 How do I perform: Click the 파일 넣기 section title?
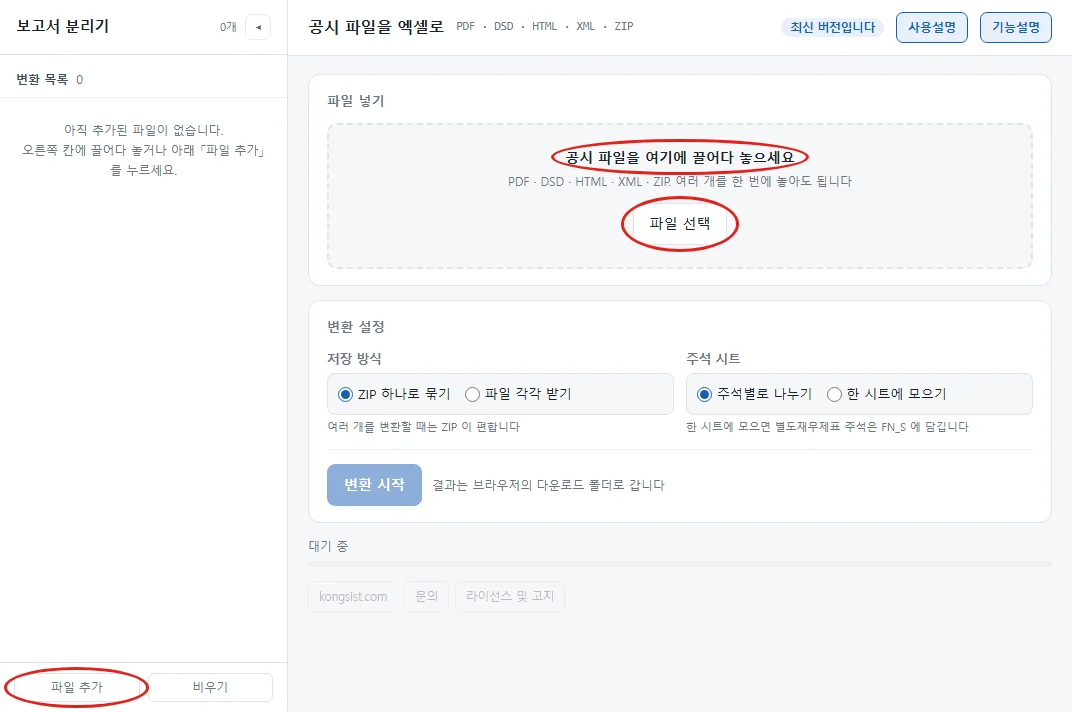(356, 101)
